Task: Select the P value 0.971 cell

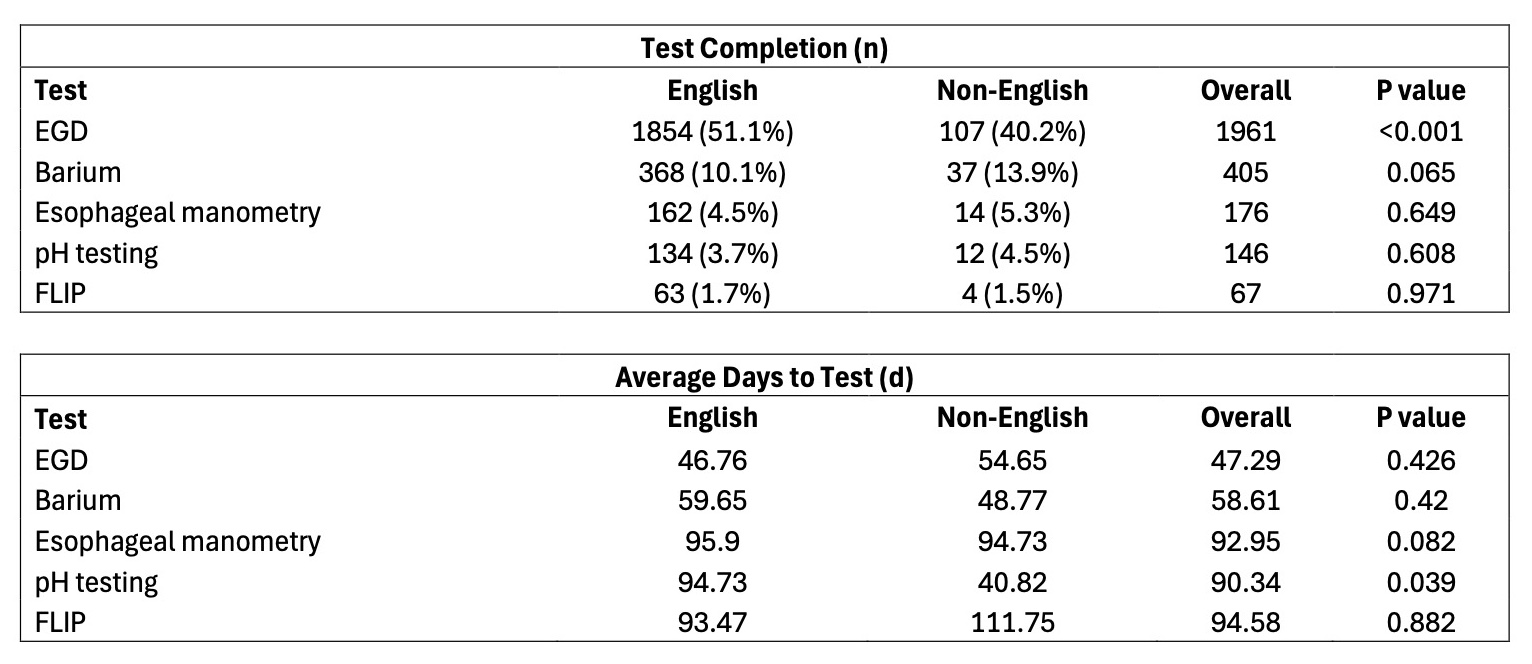Action: [x=1420, y=295]
